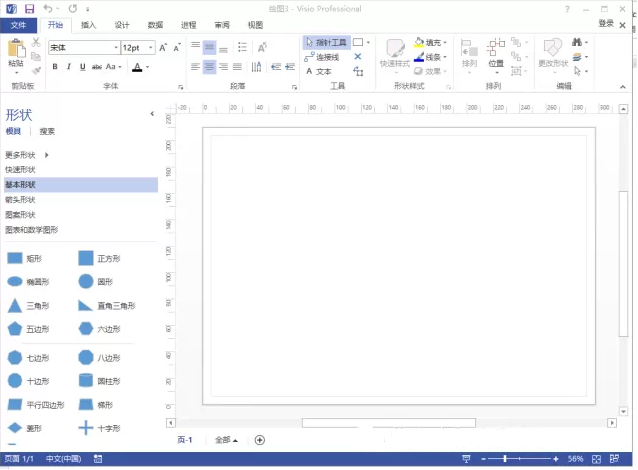The image size is (638, 470).
Task: Open the 插入 ribbon tab
Action: pyautogui.click(x=89, y=24)
